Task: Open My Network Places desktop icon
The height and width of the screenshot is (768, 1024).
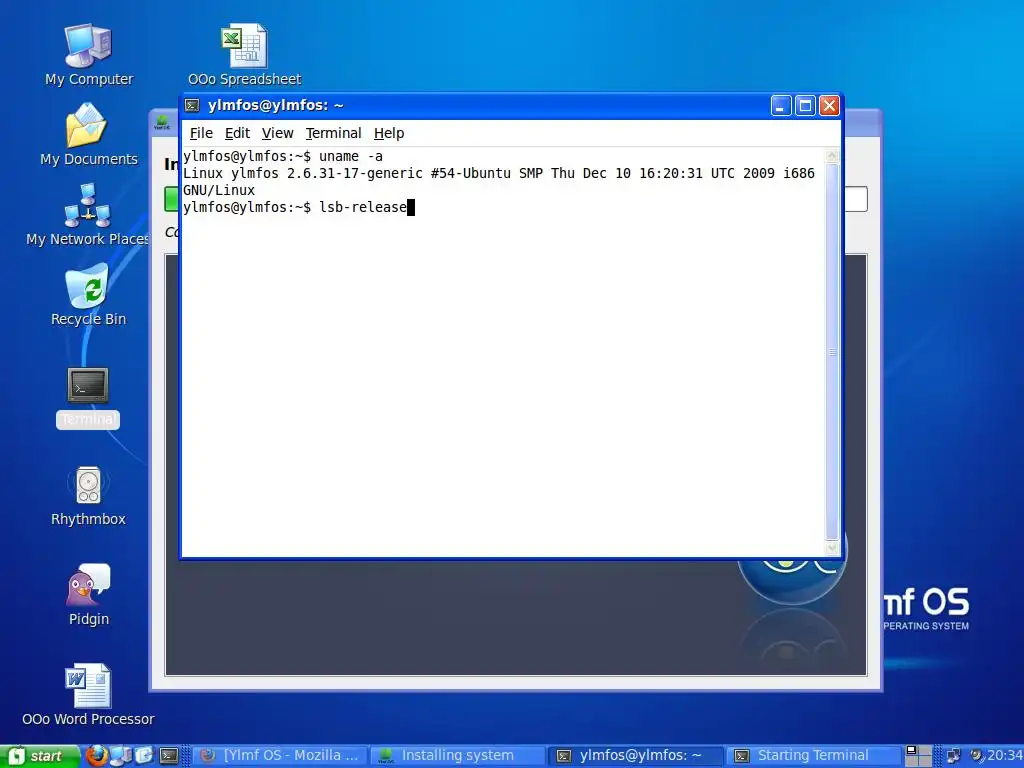Action: 88,215
